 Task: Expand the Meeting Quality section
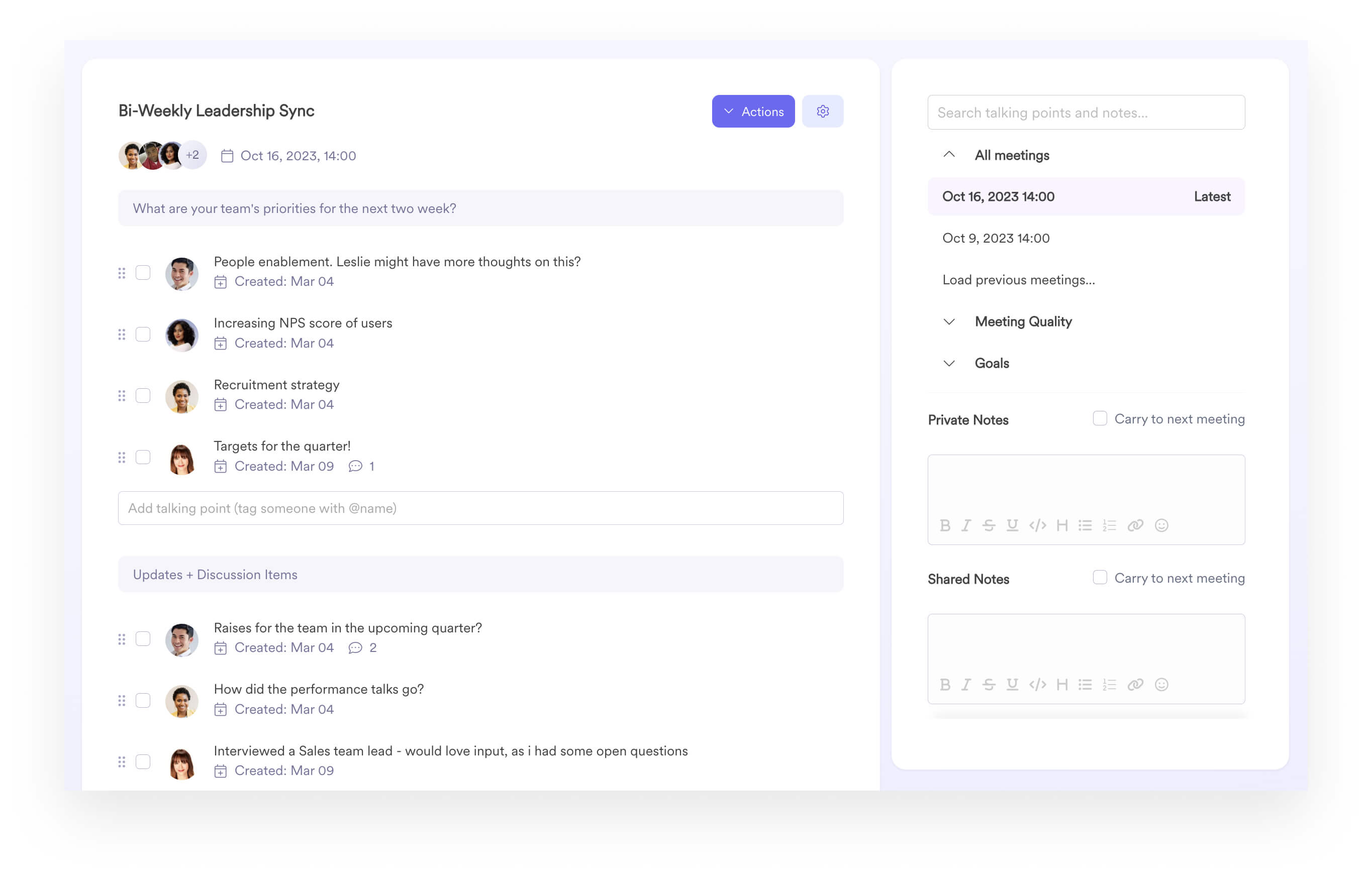(948, 322)
